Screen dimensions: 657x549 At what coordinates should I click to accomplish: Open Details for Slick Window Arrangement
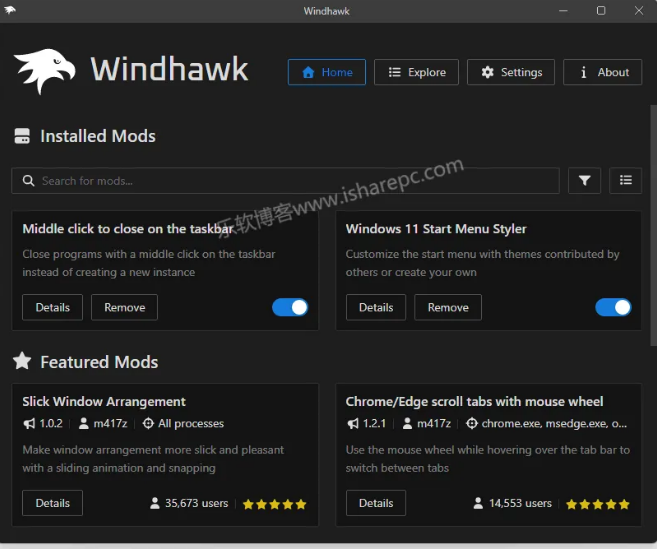(x=52, y=503)
